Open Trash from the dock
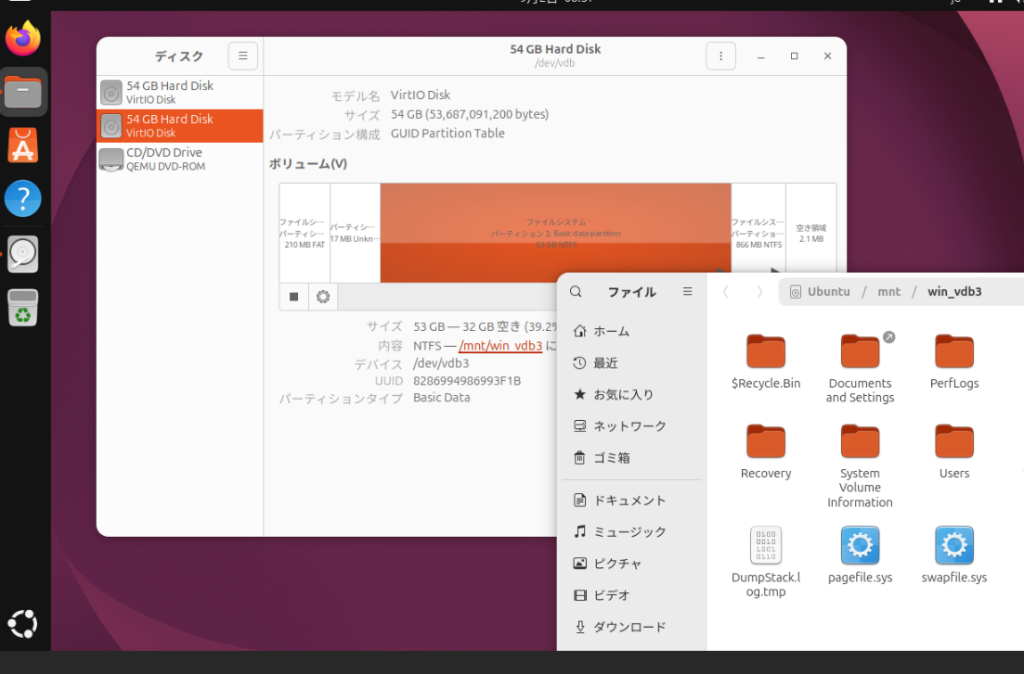Screen dimensions: 1024x674 [x=23, y=307]
